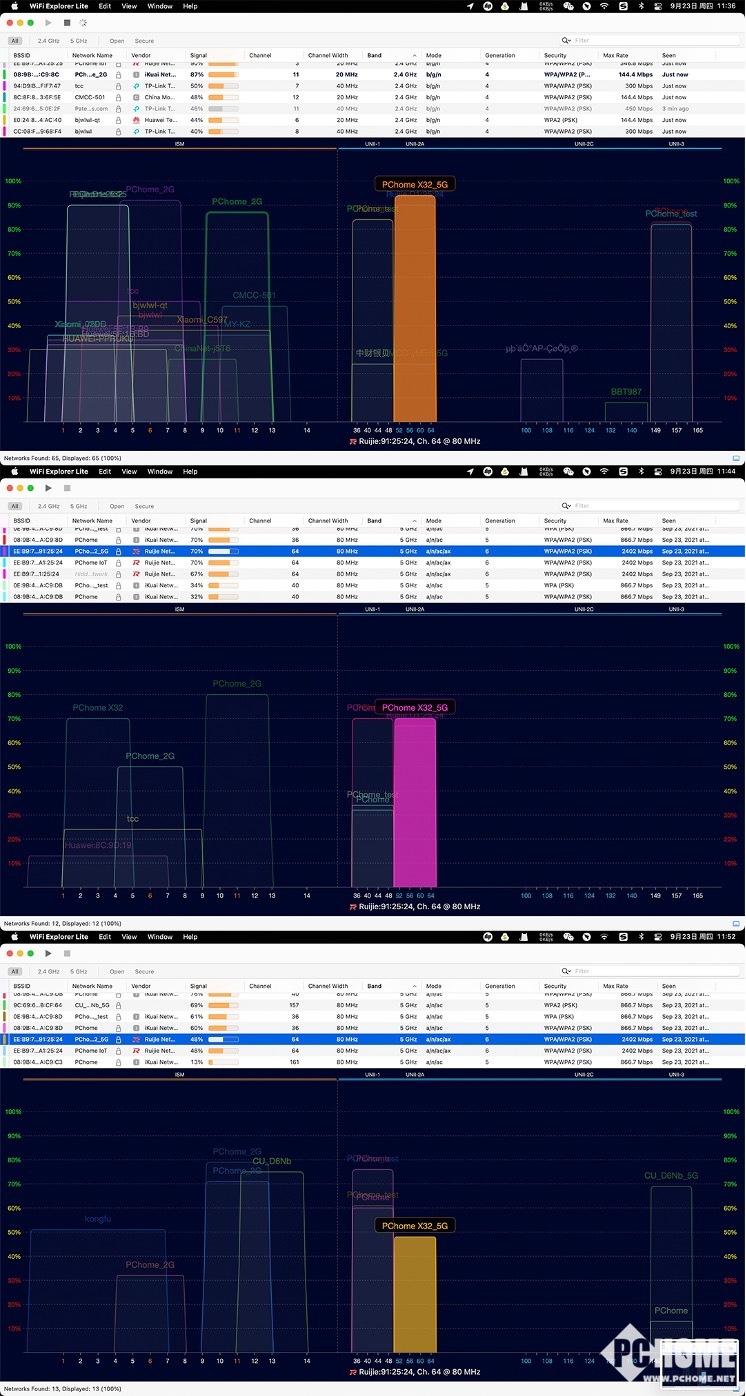The height and width of the screenshot is (1396, 746).
Task: Sort by Signal column in the 11:36 window
Action: click(x=216, y=55)
